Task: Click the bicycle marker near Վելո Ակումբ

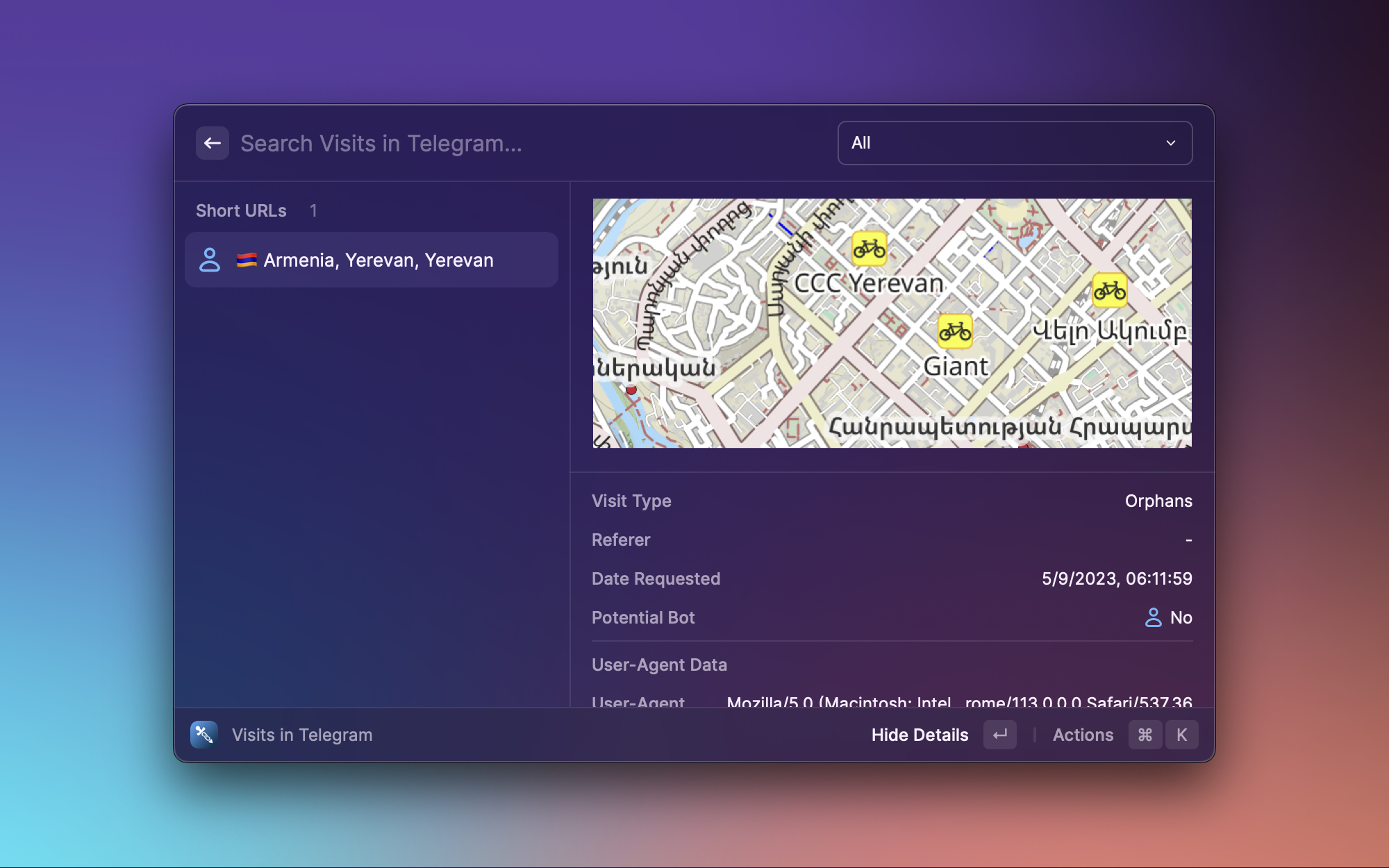Action: 1109,291
